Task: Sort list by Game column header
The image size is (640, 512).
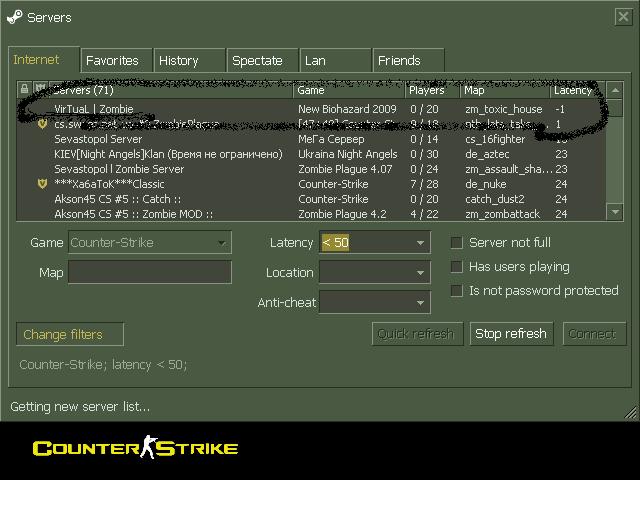Action: (x=349, y=90)
